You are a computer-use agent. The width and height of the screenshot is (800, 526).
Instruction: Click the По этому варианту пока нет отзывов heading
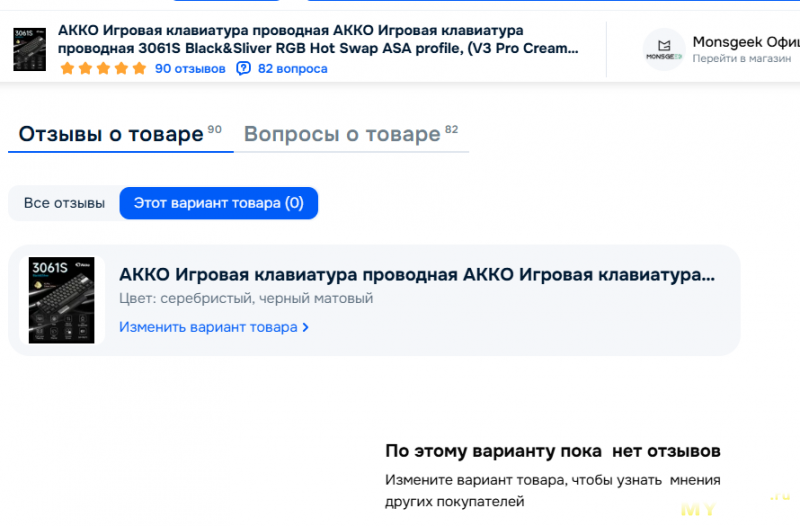553,451
